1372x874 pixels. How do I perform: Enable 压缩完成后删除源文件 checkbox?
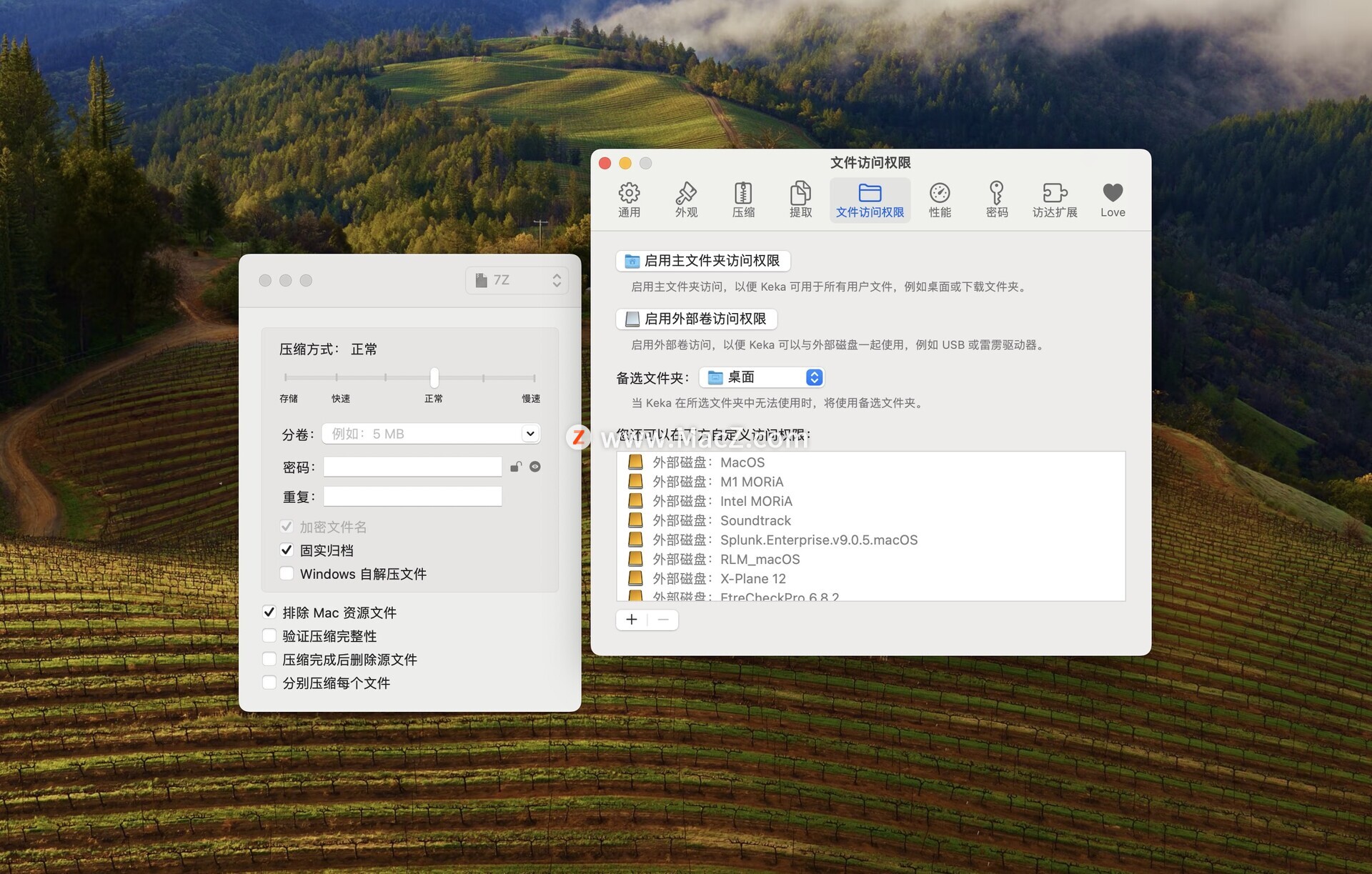pos(269,659)
